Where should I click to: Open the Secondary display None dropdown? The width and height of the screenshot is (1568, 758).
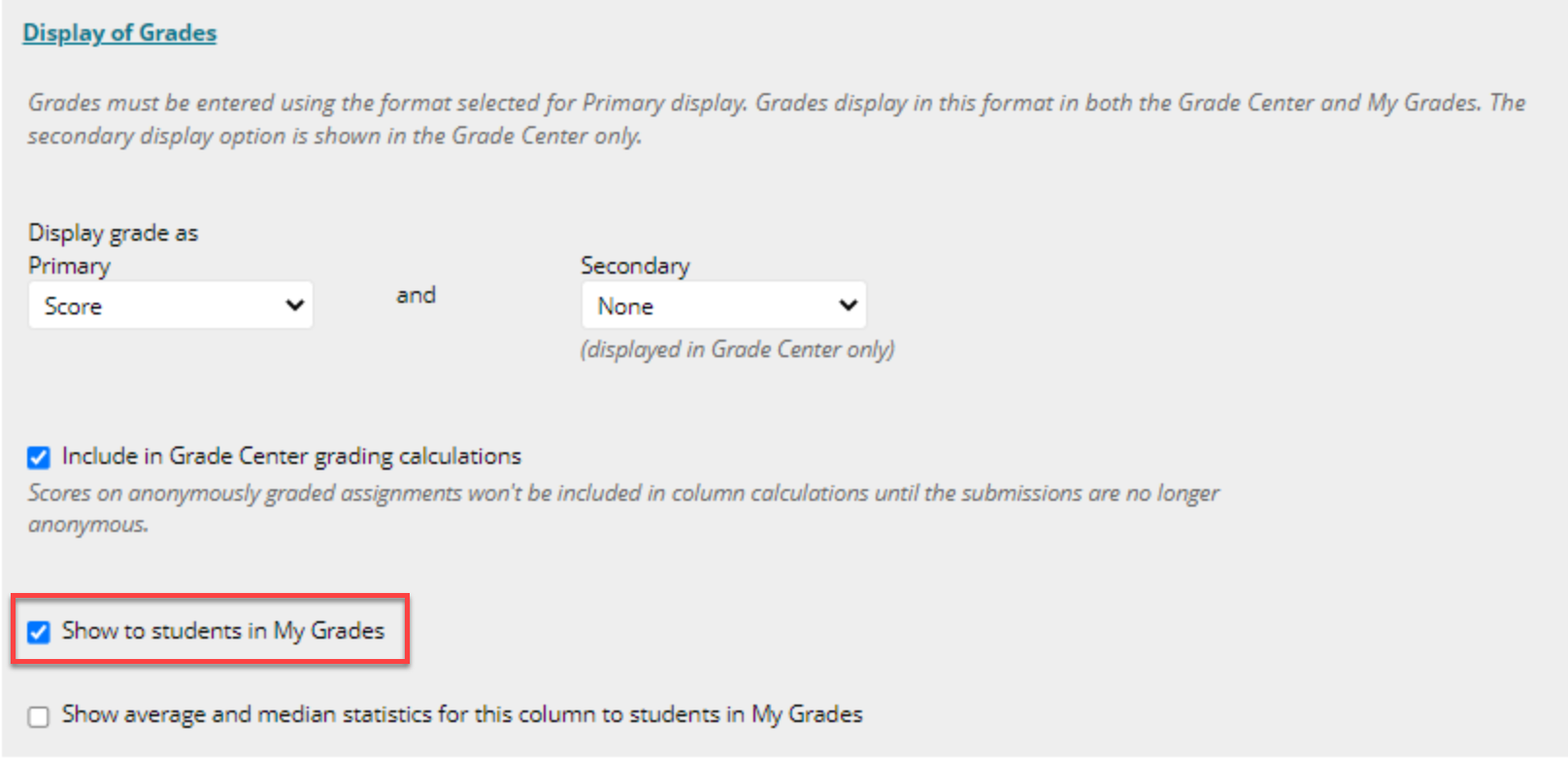coord(724,306)
